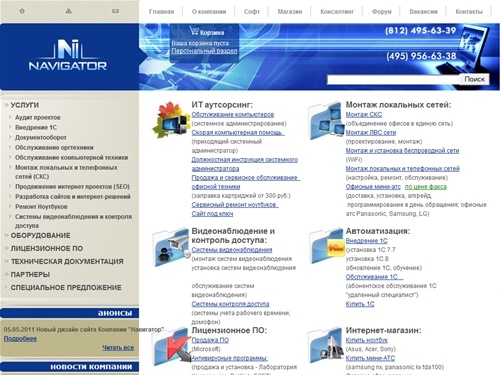
Task: Click the Лицензионное ПО Kaspersky folder icon
Action: (171, 347)
